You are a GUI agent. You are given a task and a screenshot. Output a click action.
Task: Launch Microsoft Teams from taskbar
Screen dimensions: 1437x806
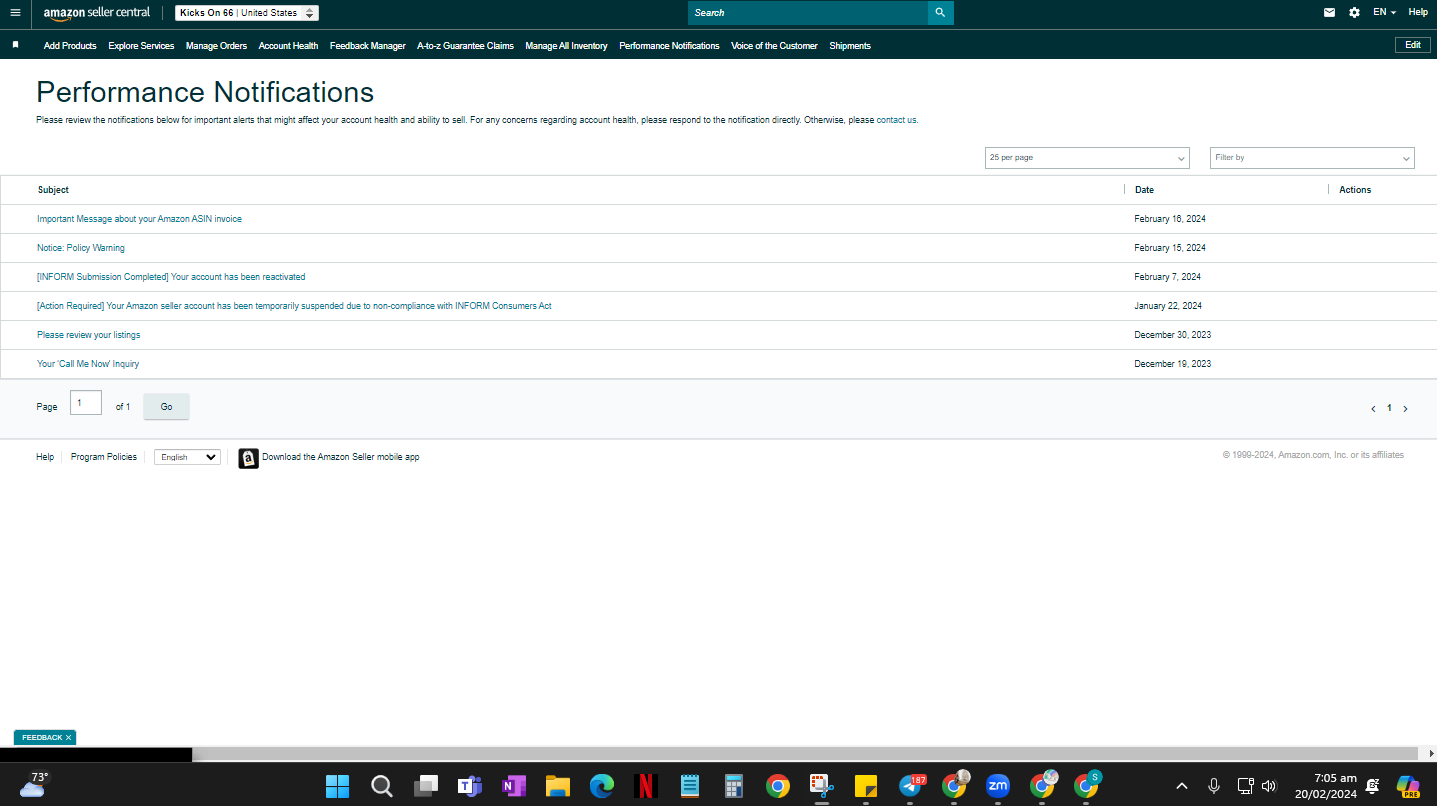(470, 786)
